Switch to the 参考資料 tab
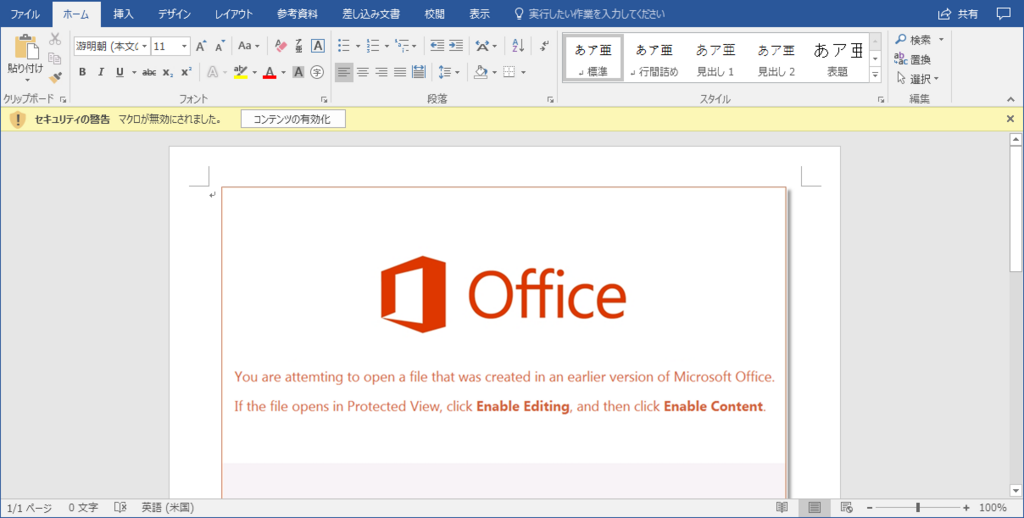 [297, 14]
